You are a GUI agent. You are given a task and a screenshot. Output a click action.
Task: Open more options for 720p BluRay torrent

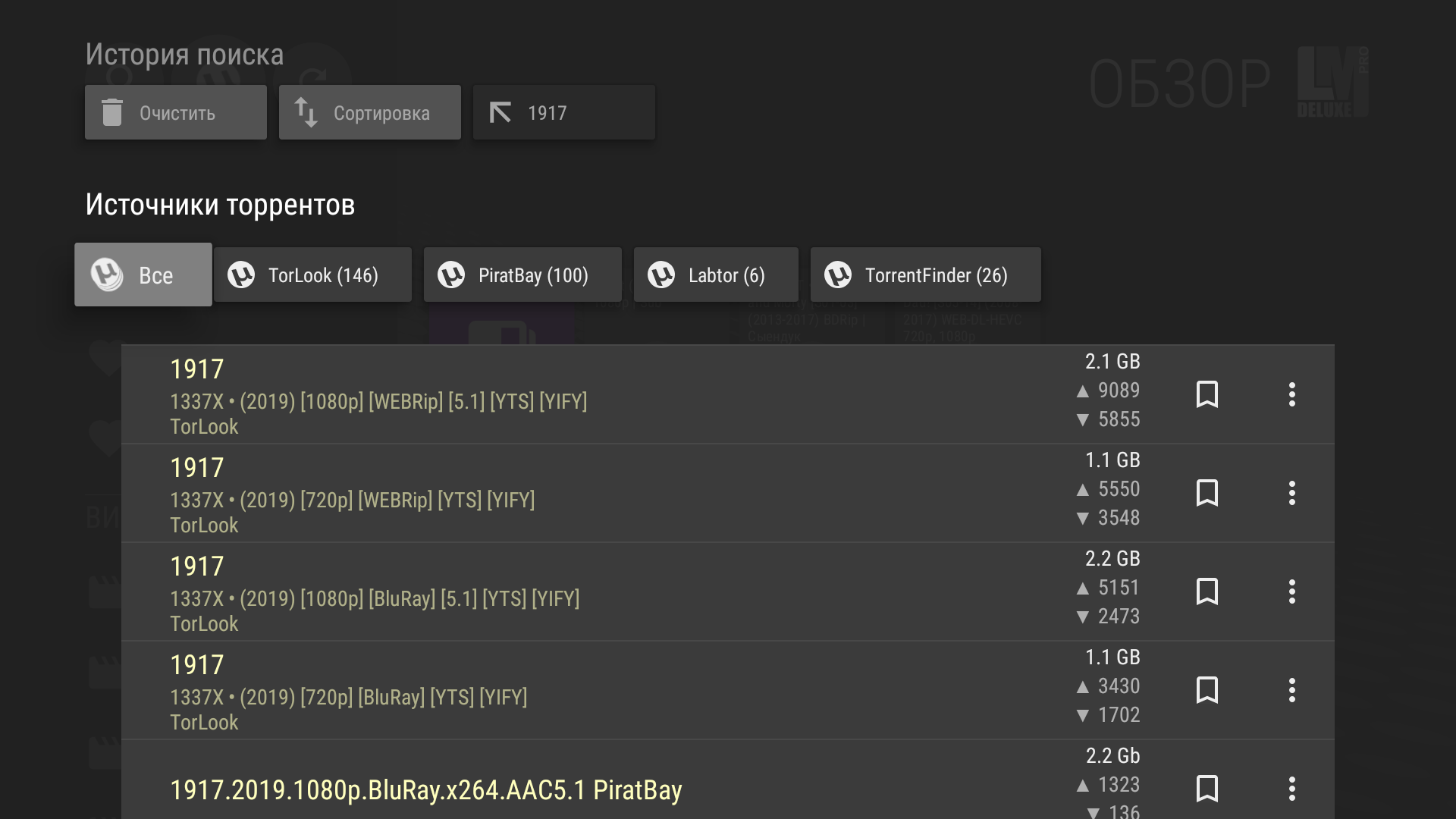point(1292,690)
